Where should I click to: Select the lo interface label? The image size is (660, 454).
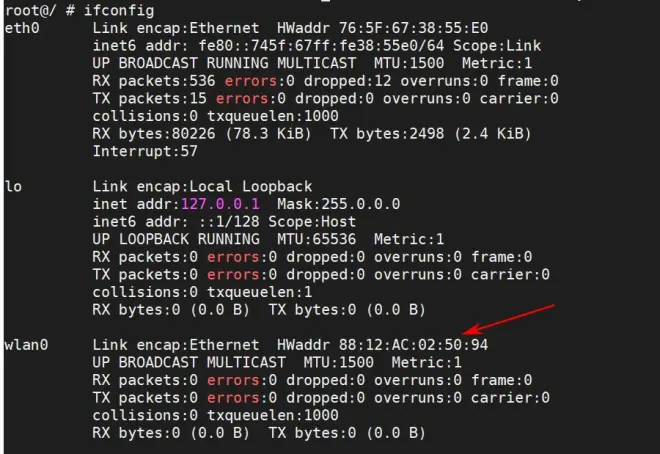tap(13, 186)
